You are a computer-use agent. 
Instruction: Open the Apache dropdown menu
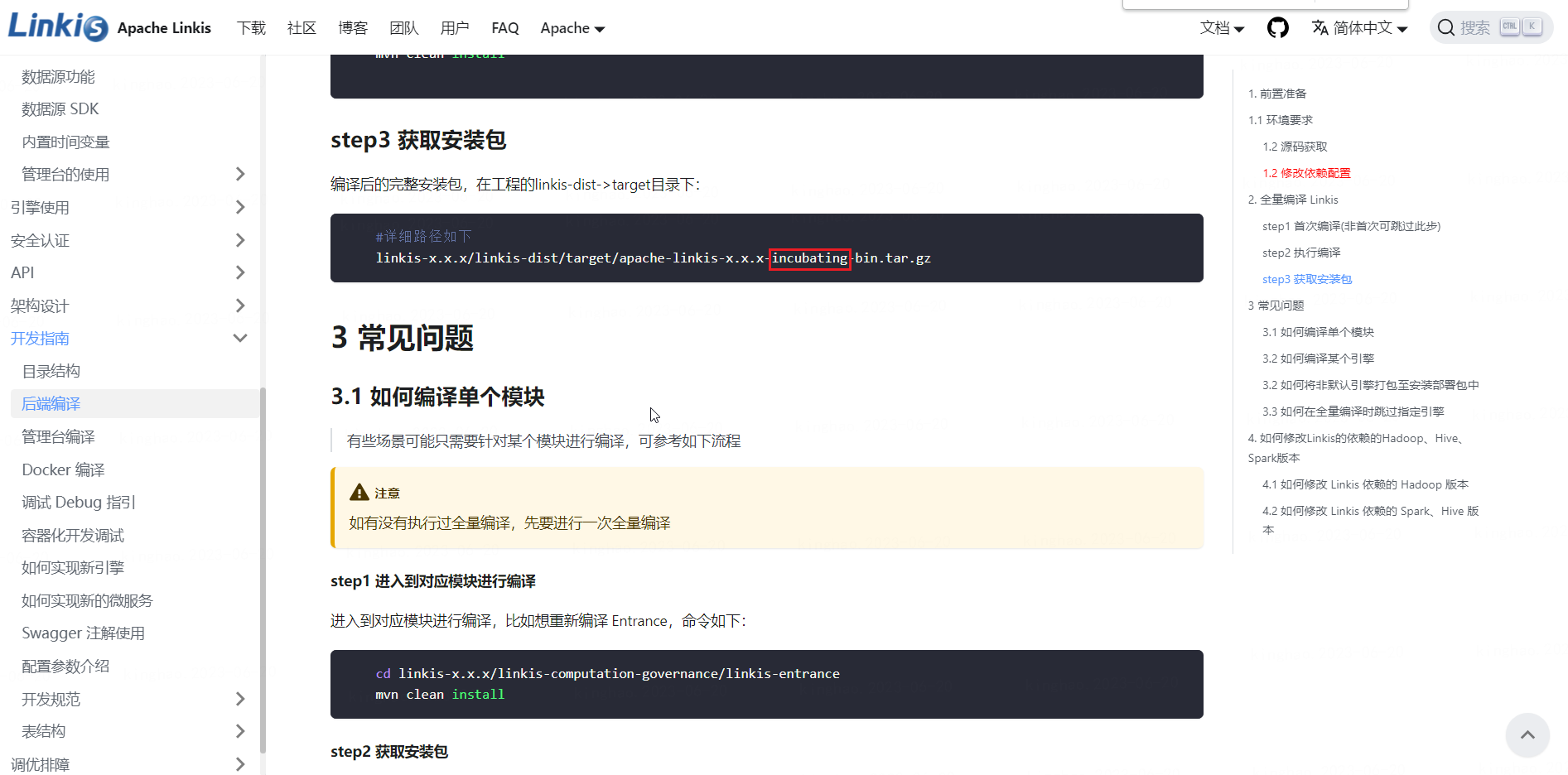pos(572,28)
